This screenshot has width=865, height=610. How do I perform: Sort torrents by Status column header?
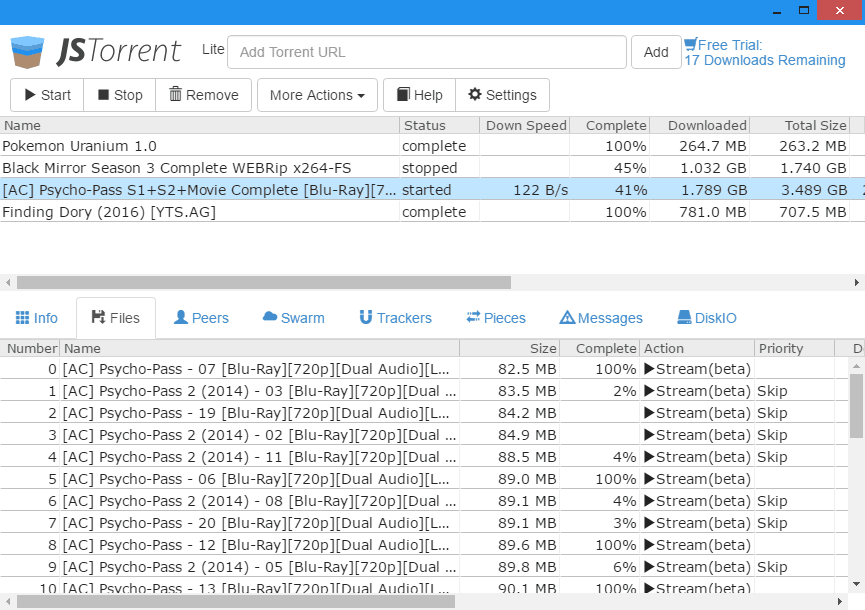point(440,125)
